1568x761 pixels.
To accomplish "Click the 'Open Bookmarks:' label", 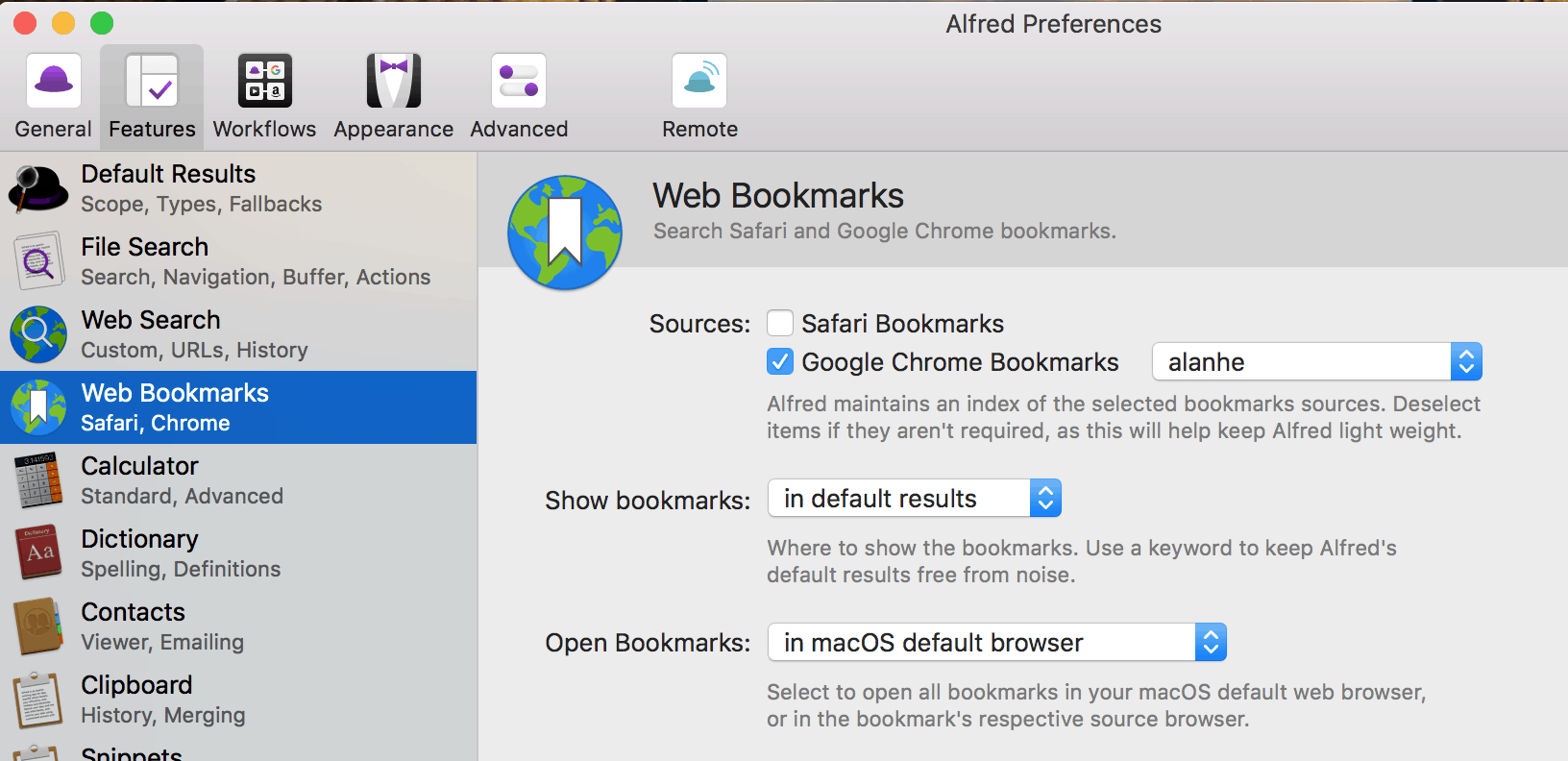I will (648, 643).
